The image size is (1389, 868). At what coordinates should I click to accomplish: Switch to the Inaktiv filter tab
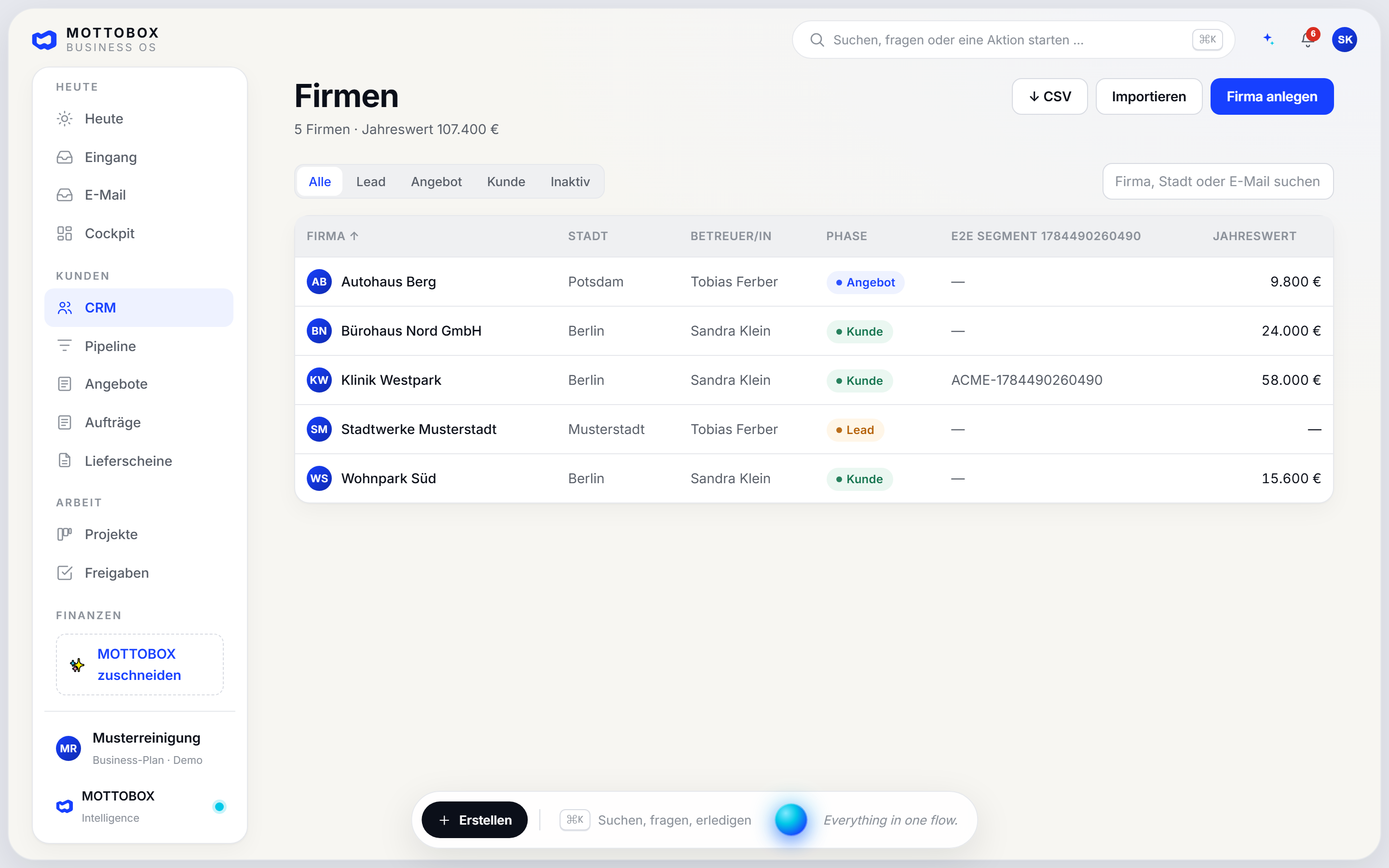click(x=570, y=182)
